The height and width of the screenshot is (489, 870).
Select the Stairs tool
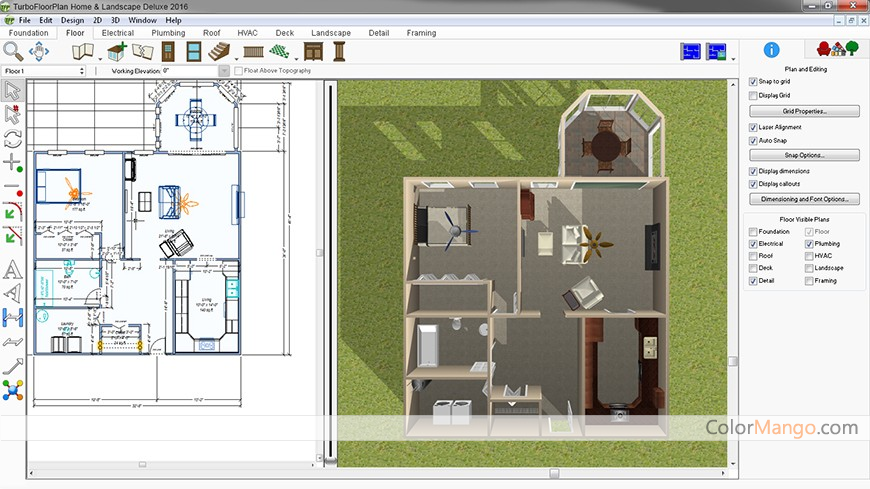[219, 52]
